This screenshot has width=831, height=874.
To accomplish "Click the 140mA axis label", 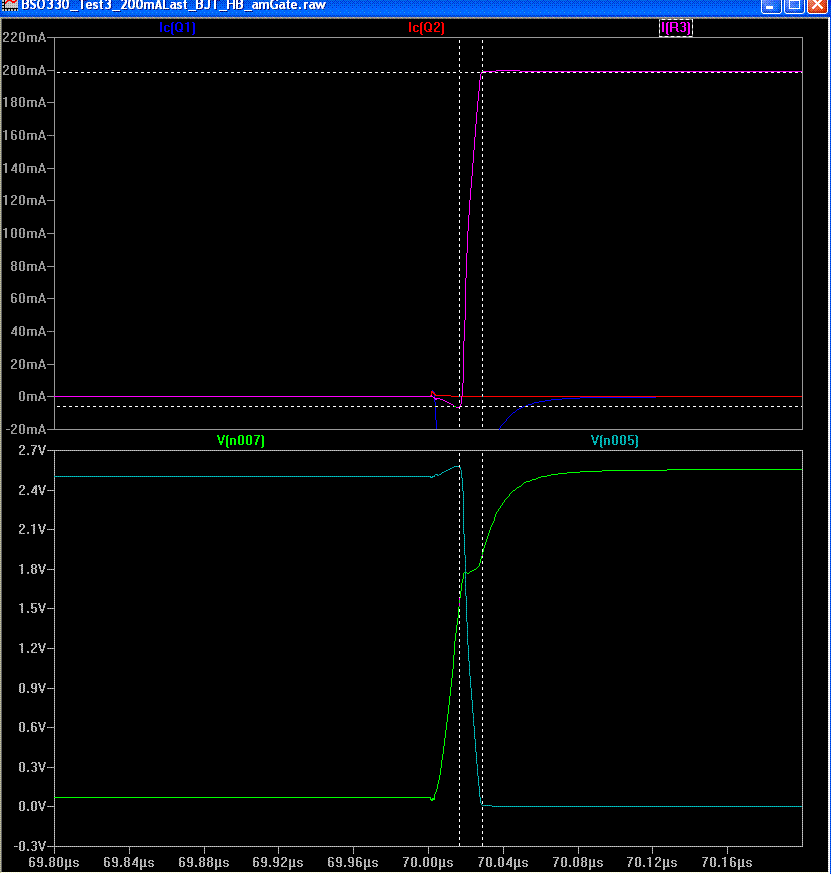I will [x=25, y=168].
